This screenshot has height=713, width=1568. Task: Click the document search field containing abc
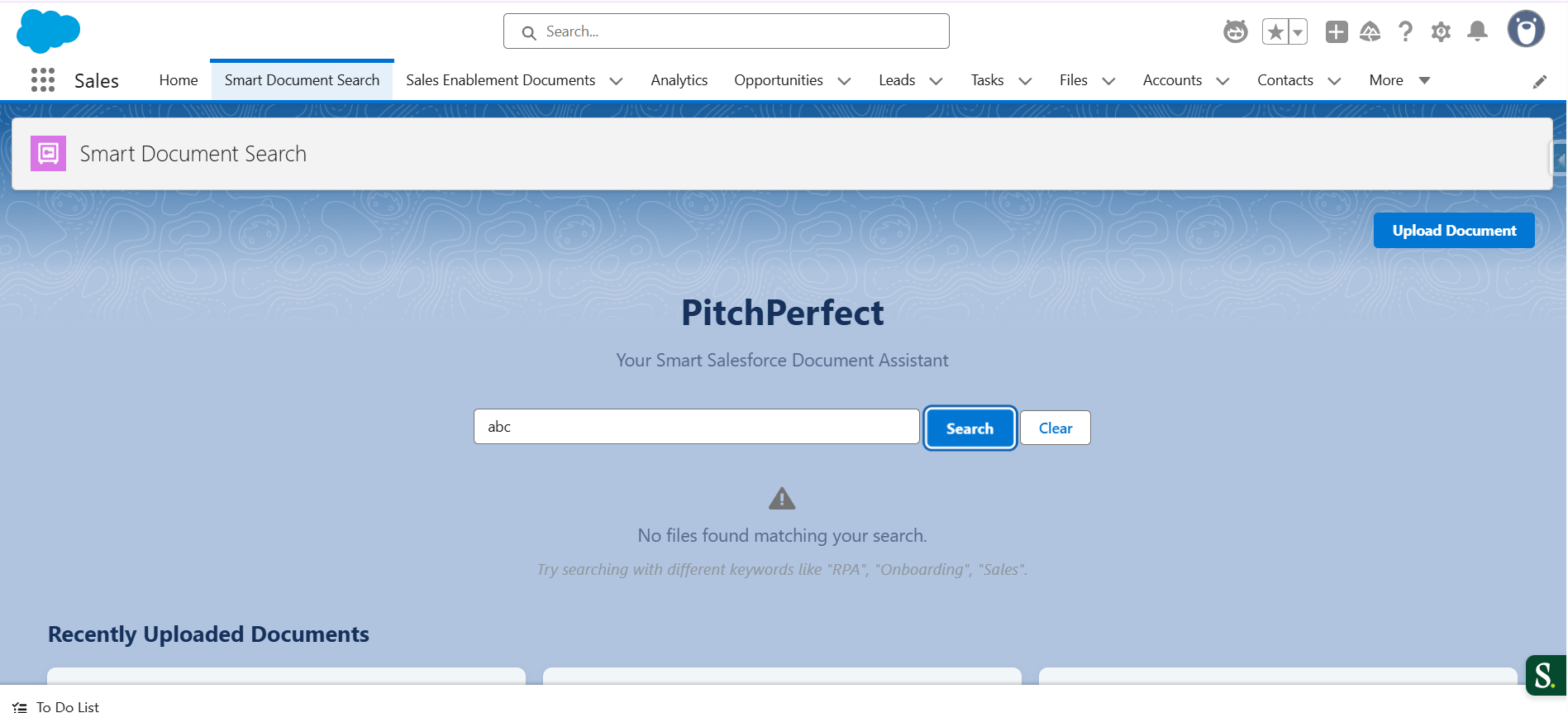click(696, 427)
